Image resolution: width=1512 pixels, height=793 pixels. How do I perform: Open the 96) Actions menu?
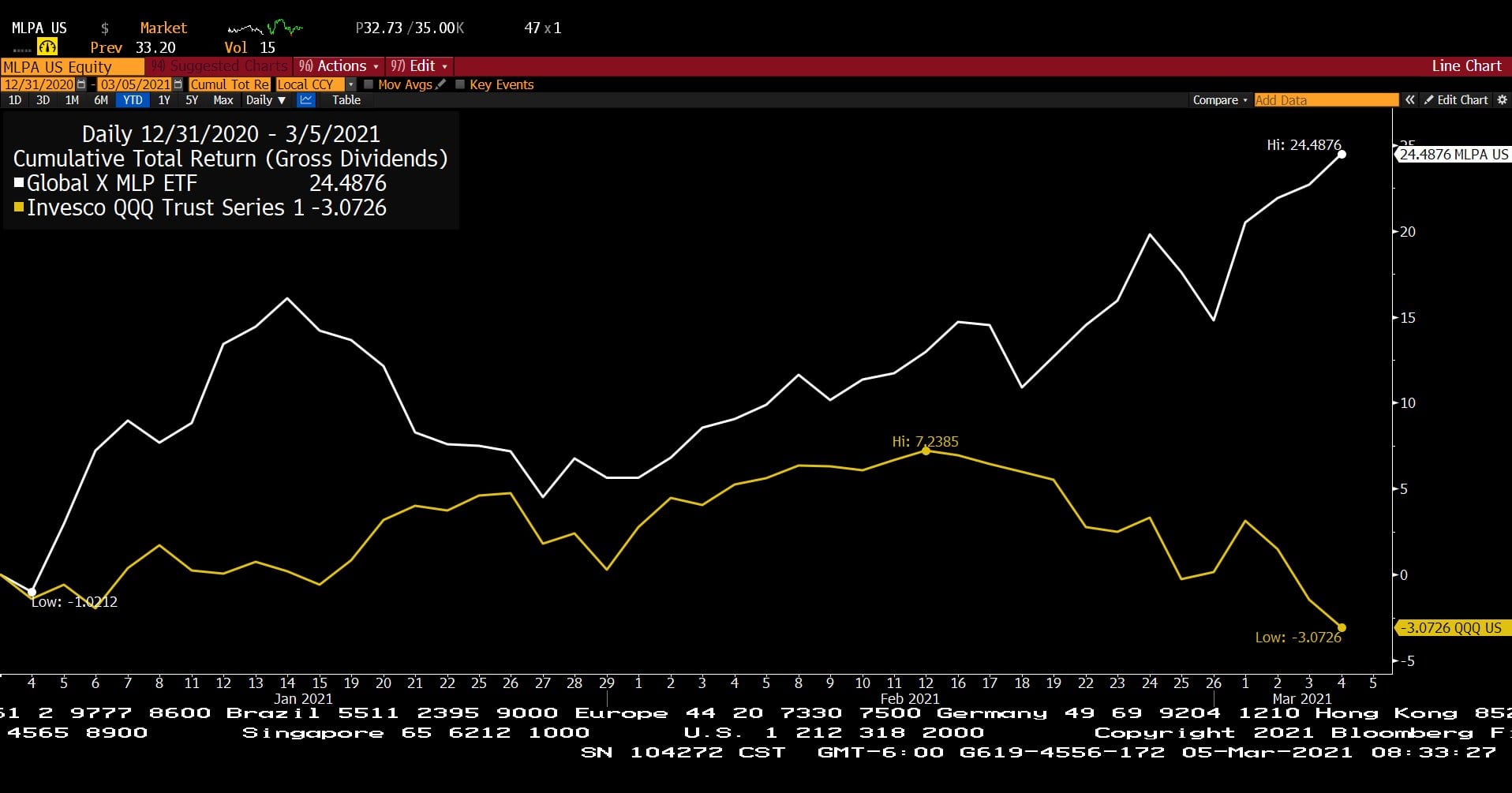[x=339, y=66]
